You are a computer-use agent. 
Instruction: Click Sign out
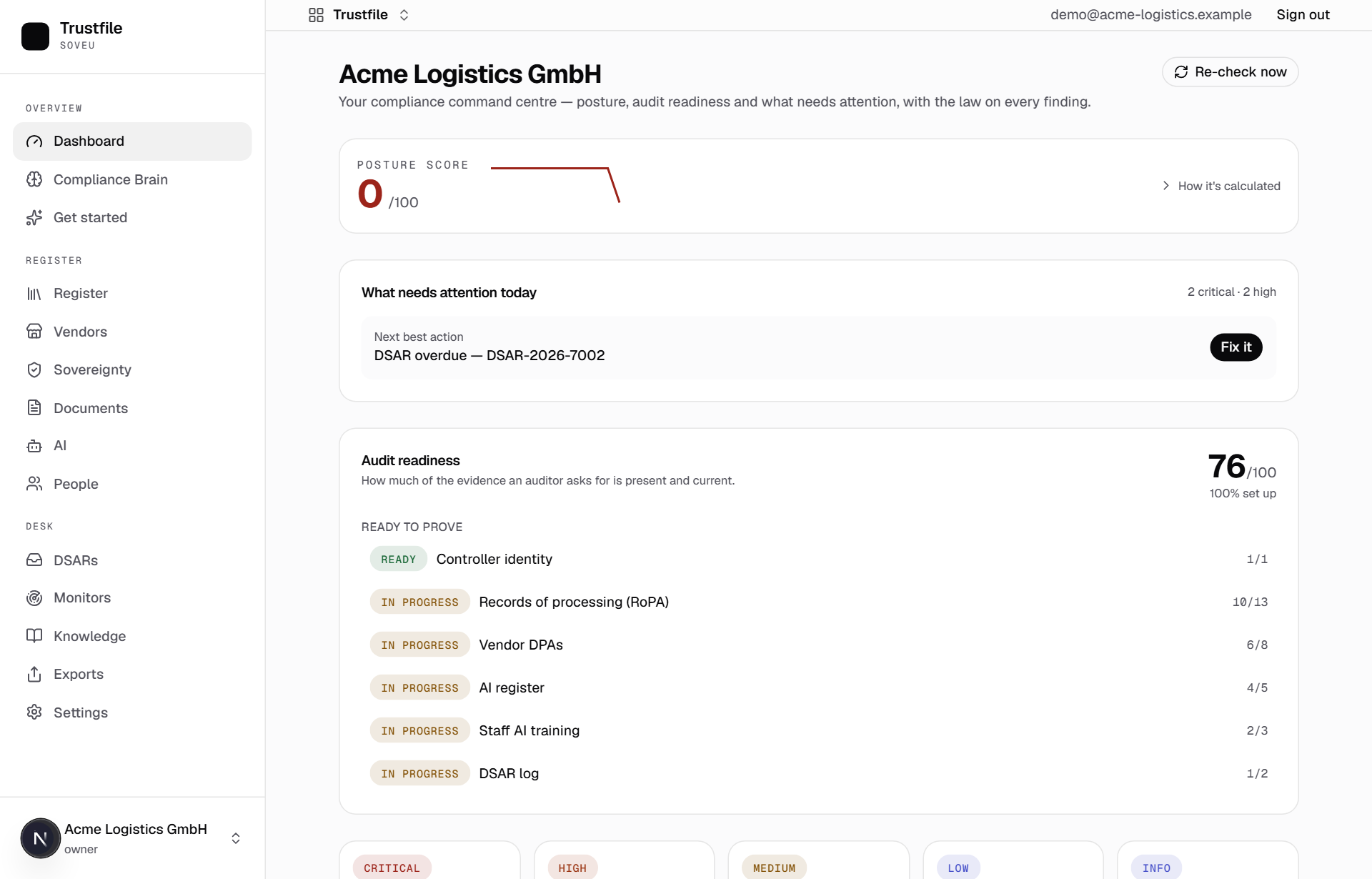[x=1303, y=15]
